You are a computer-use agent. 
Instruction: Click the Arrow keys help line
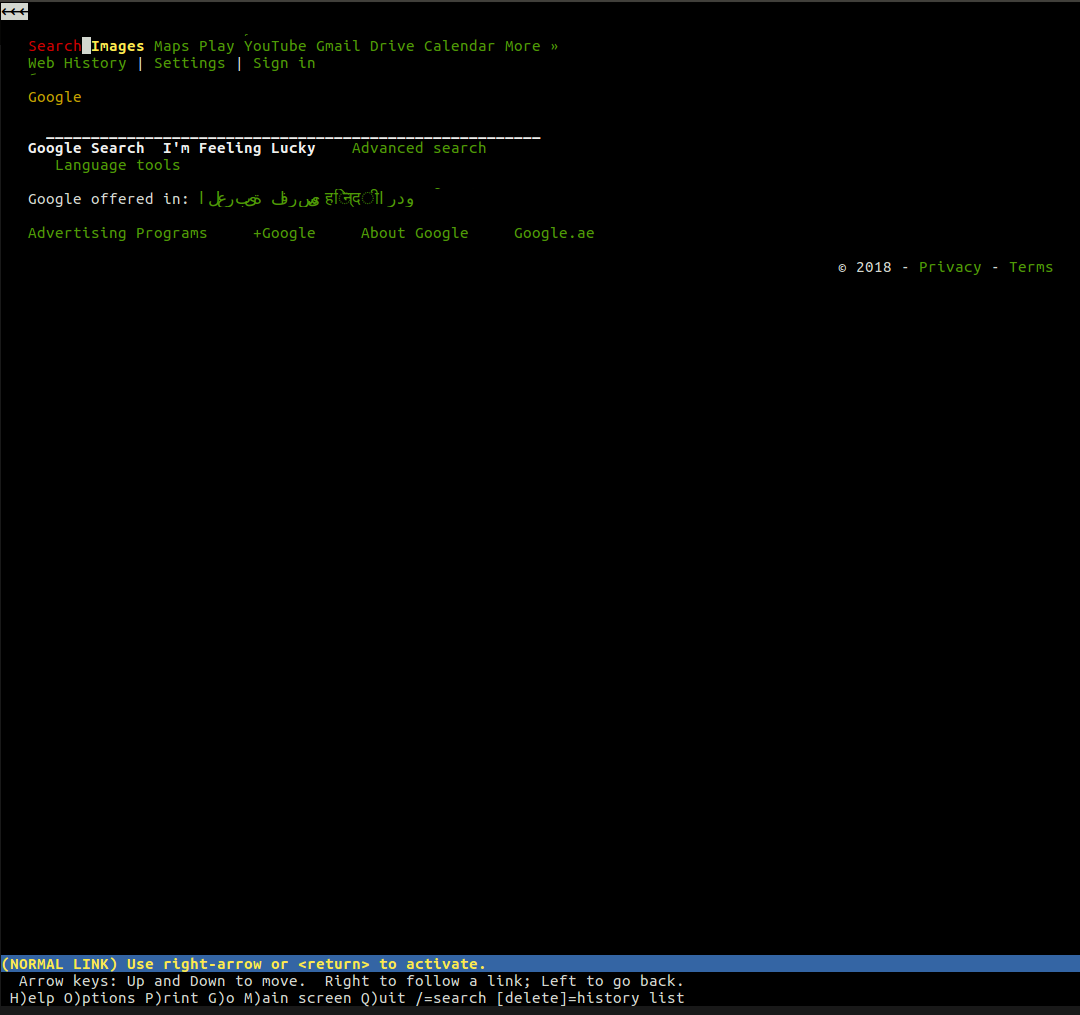tap(351, 981)
